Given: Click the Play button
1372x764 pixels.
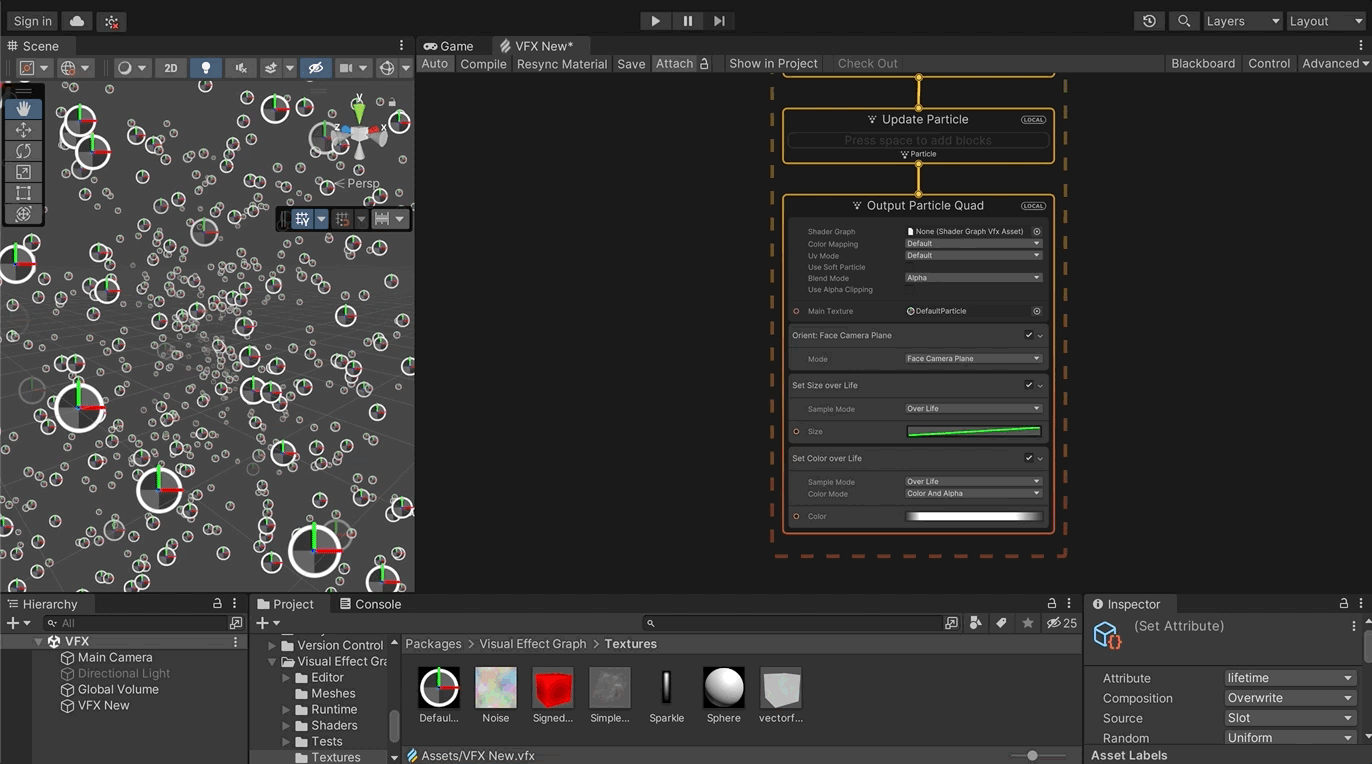Looking at the screenshot, I should coord(655,21).
